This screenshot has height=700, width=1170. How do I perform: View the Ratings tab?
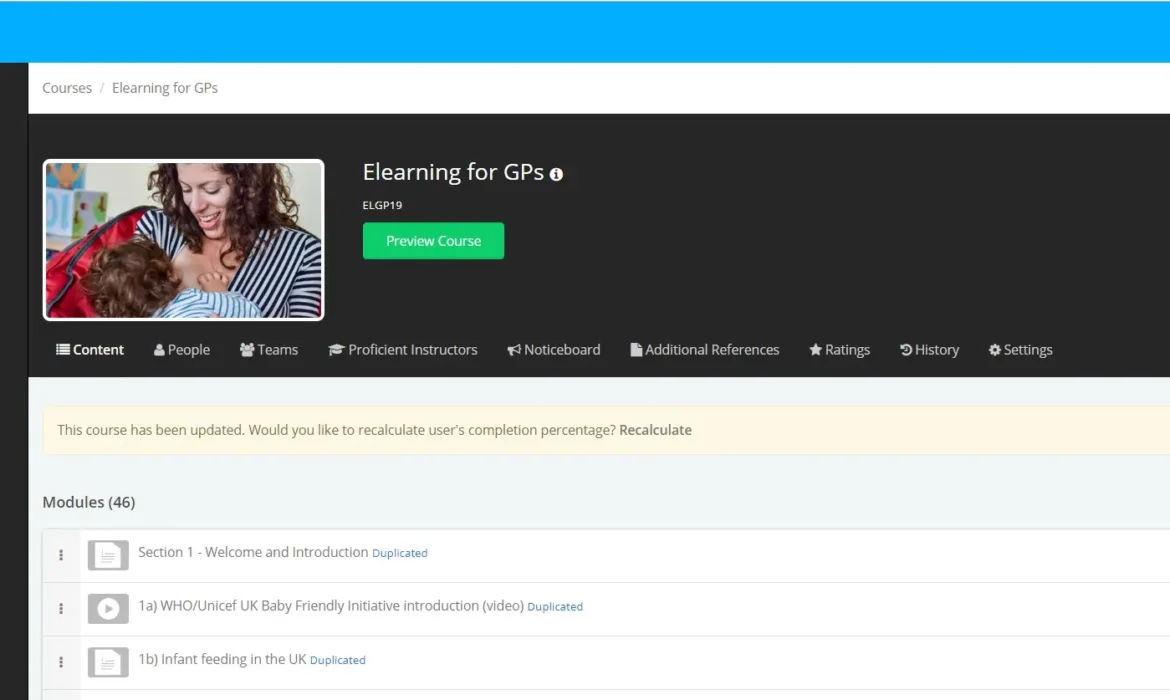[839, 350]
